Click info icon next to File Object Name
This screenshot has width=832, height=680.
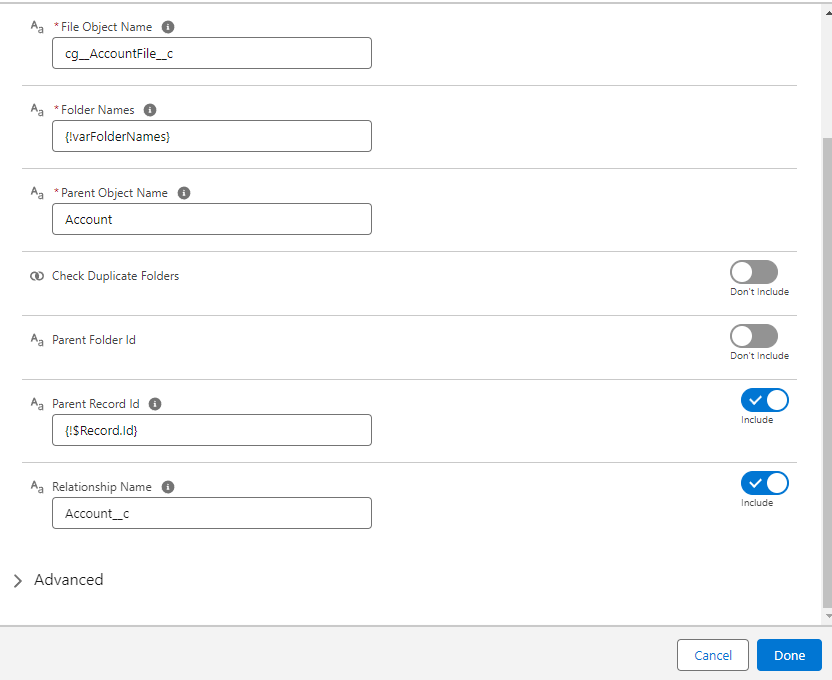(x=168, y=27)
